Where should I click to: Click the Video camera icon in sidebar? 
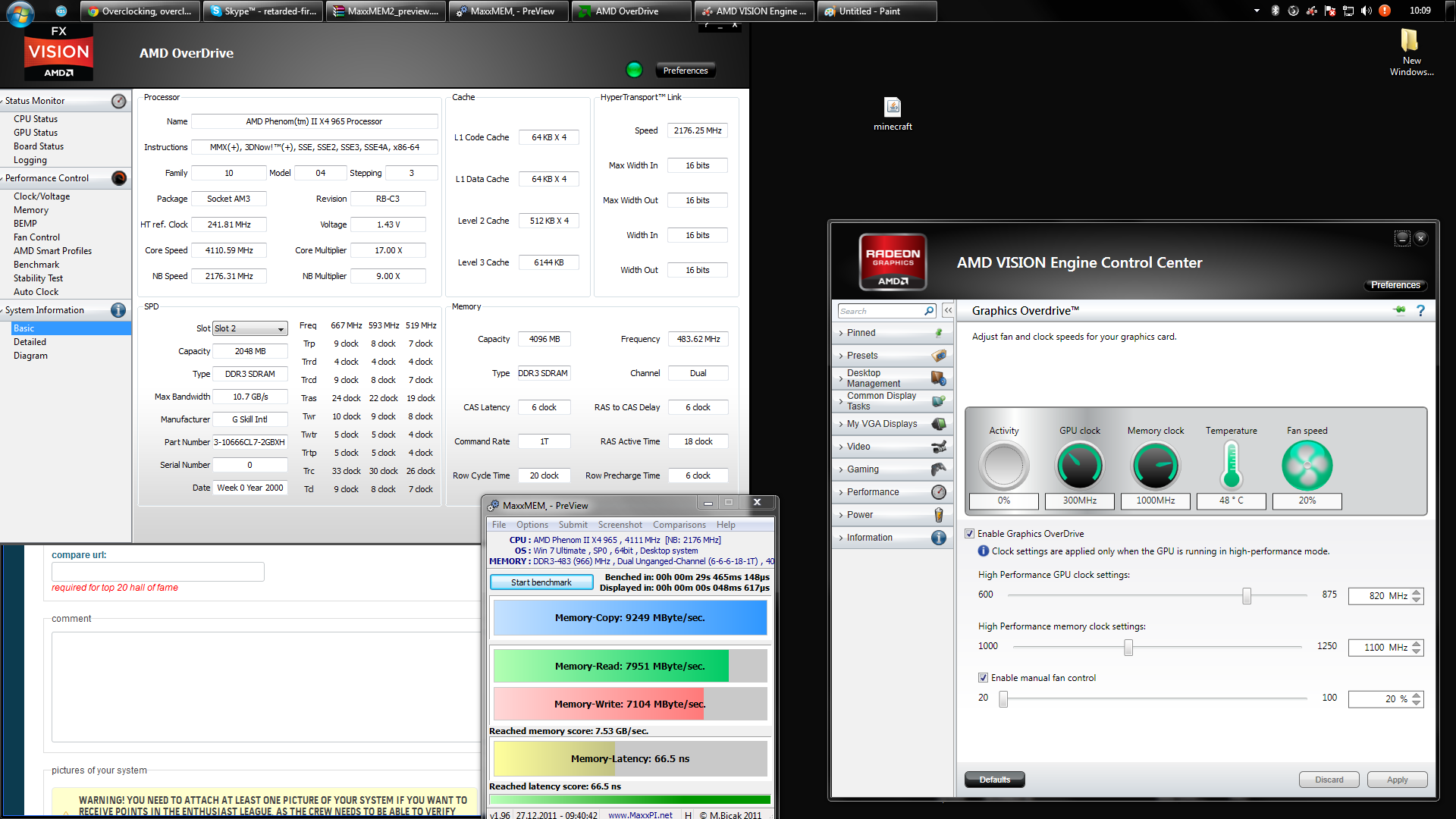pos(939,447)
